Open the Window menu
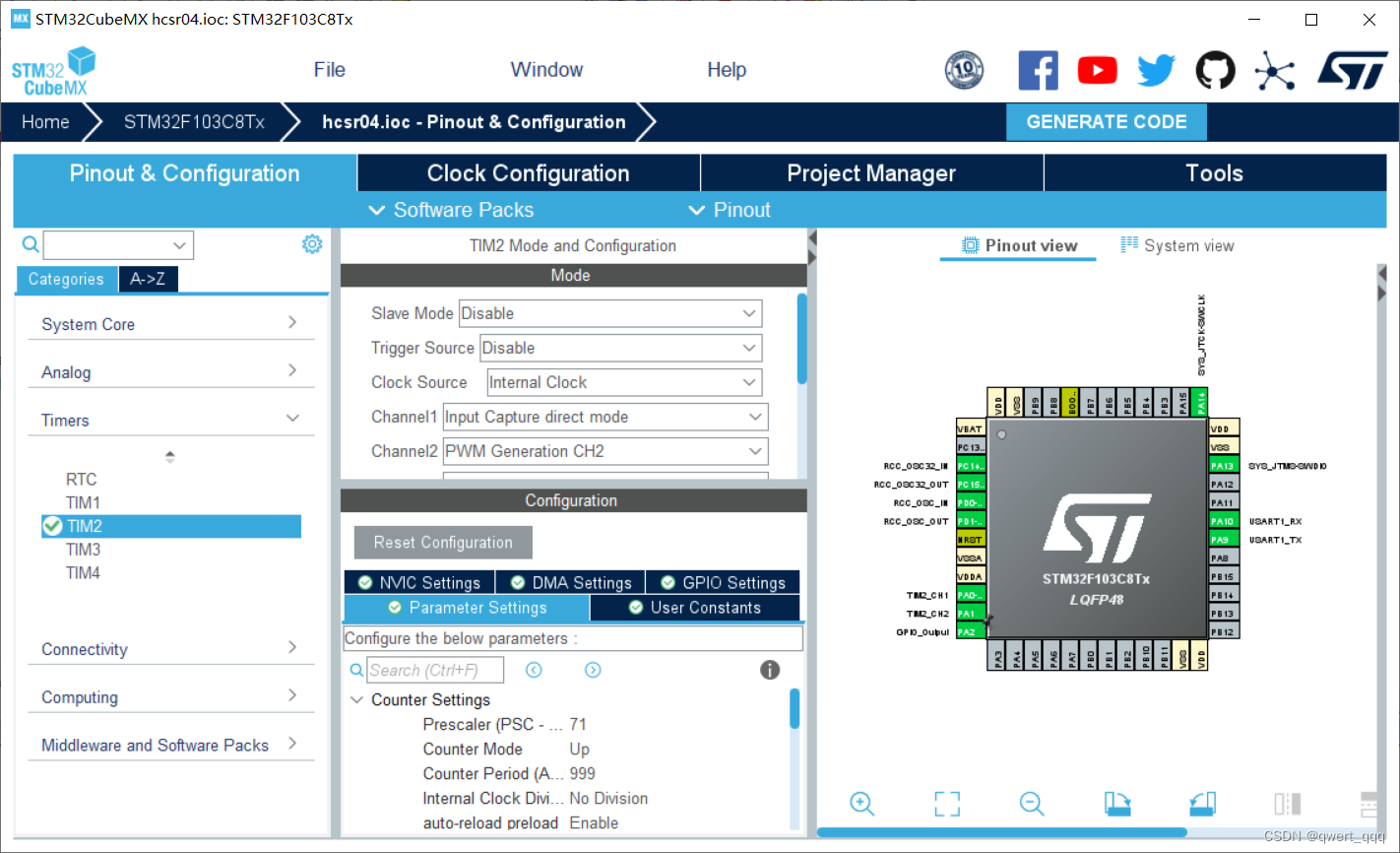The height and width of the screenshot is (853, 1400). point(546,70)
